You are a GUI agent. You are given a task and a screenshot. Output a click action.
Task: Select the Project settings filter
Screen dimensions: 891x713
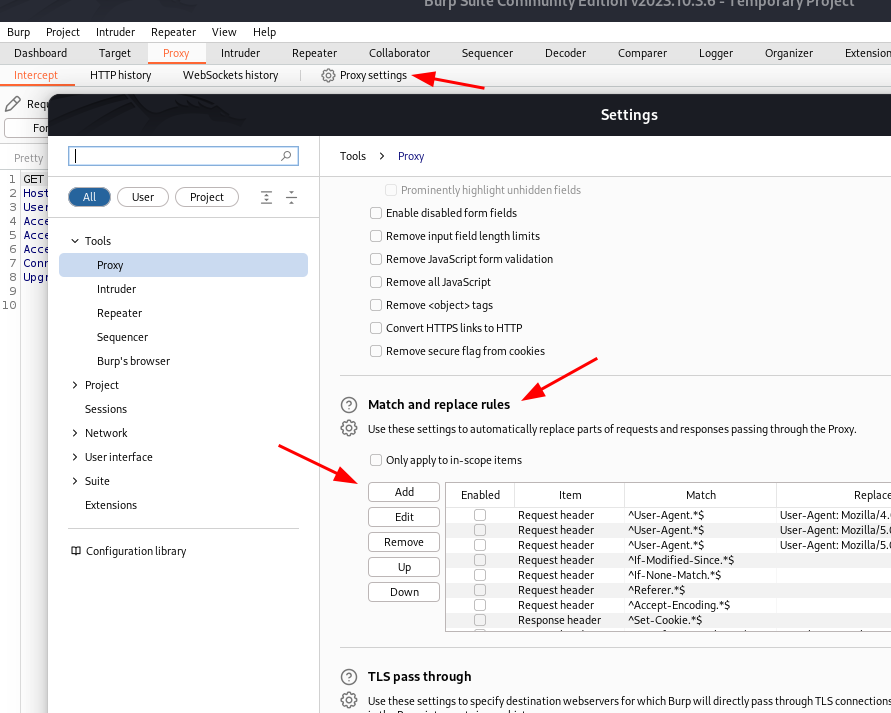[207, 197]
